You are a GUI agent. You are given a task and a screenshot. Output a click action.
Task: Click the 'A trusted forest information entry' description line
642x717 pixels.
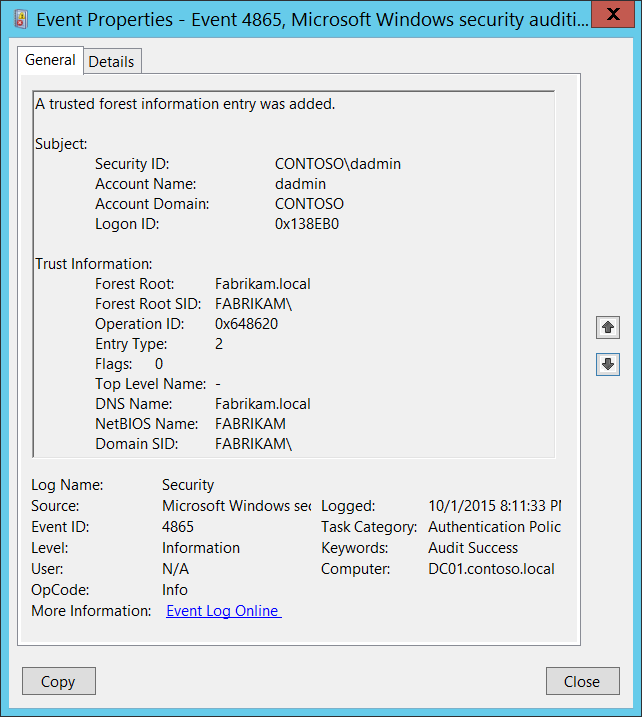(x=185, y=104)
